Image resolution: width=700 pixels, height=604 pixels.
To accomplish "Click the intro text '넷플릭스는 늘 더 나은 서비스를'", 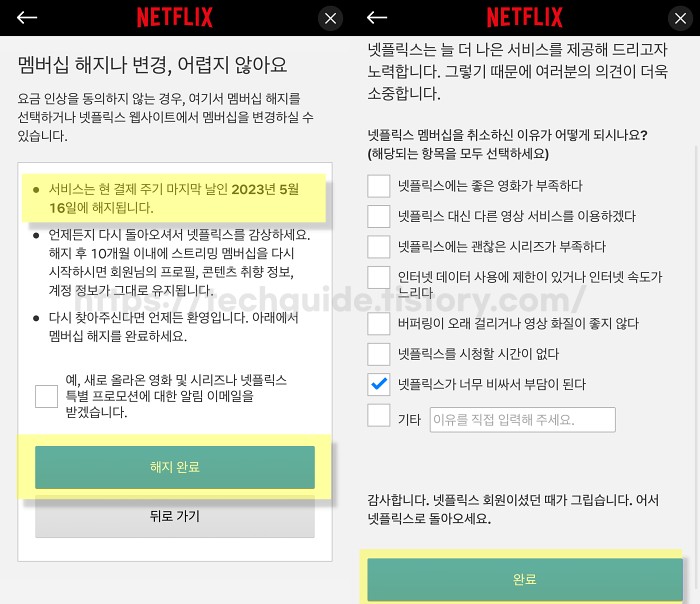I will (x=517, y=71).
